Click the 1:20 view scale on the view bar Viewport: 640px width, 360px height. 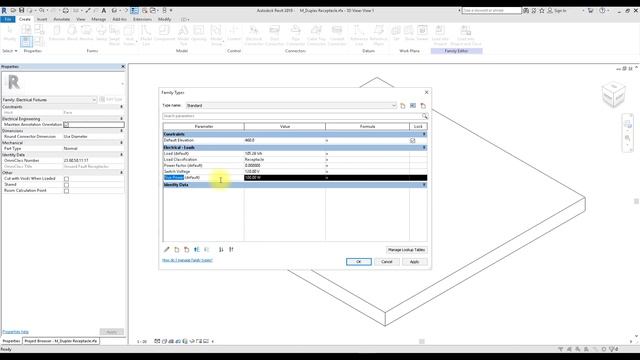(x=142, y=341)
